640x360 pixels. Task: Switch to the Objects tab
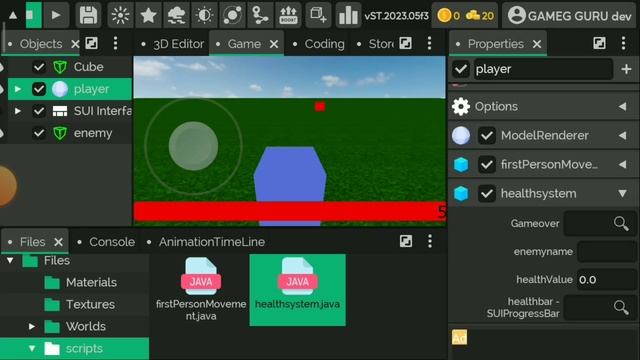(x=41, y=44)
